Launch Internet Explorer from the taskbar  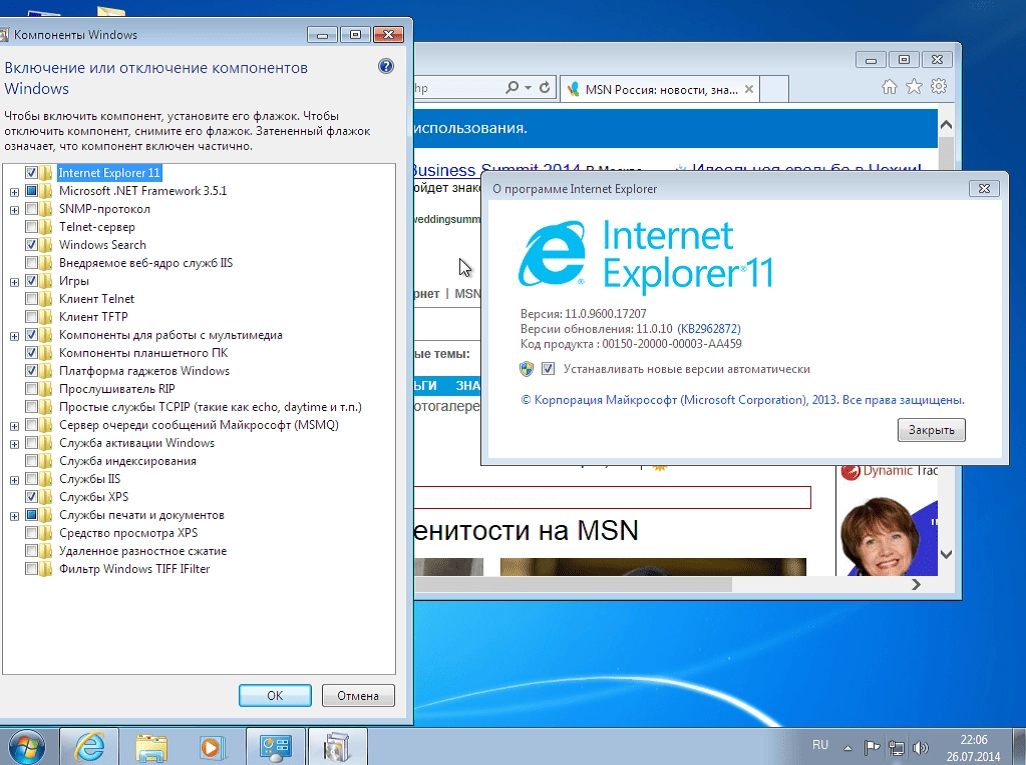pos(90,746)
